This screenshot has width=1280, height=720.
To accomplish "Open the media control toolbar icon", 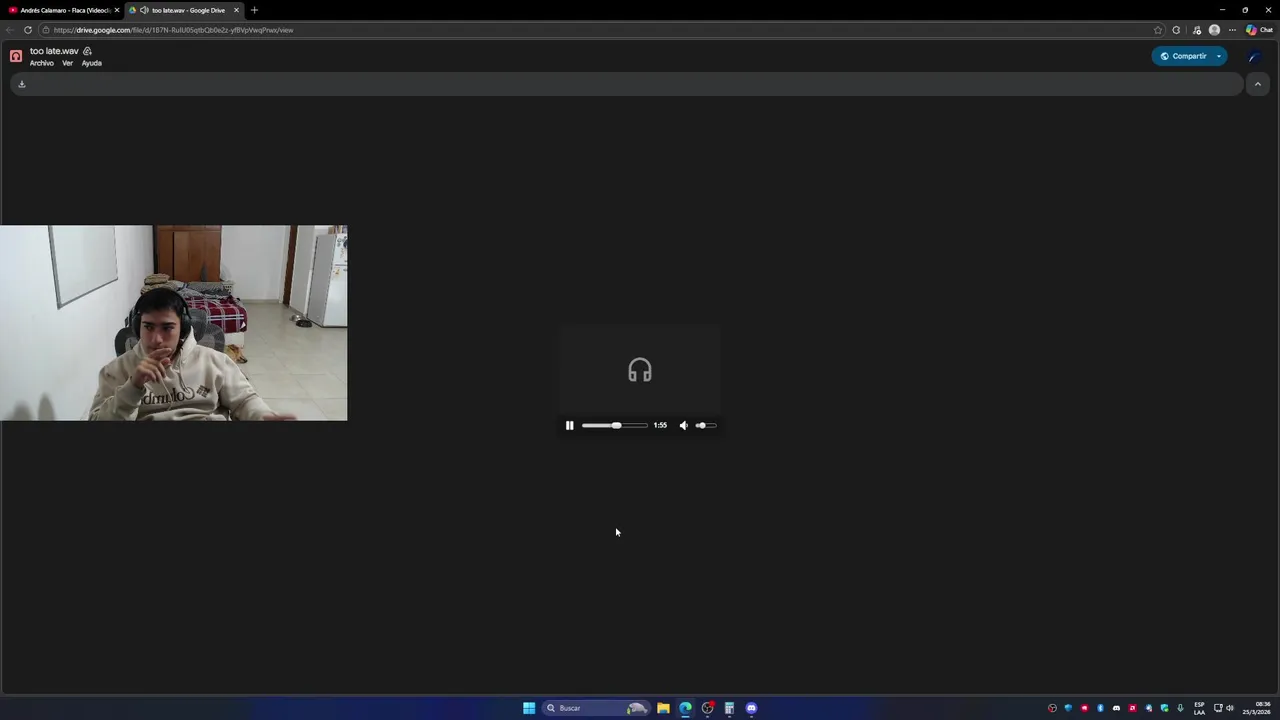I will click(1197, 30).
